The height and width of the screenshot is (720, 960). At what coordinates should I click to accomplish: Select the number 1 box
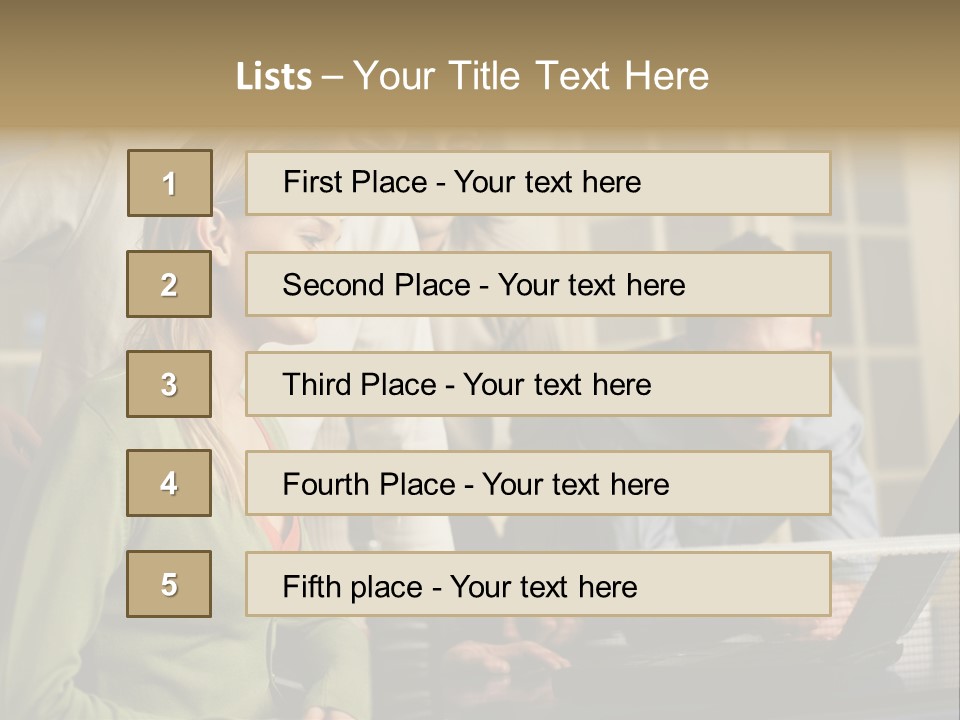[x=170, y=183]
